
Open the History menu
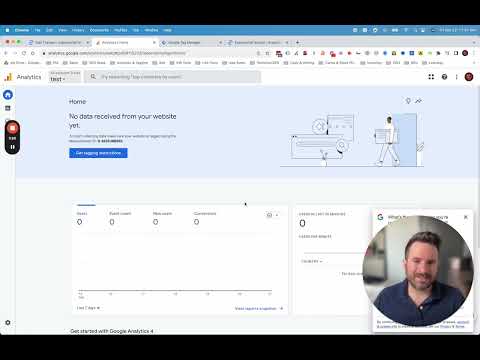(x=78, y=30)
